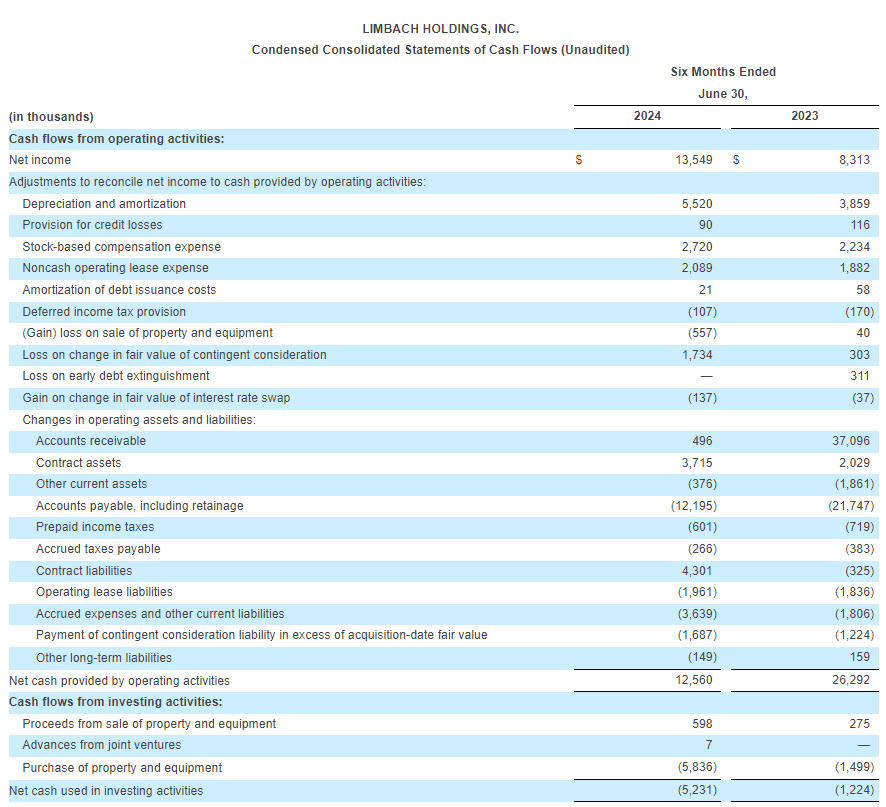The image size is (886, 807).
Task: Select the 2023 column header
Action: tap(805, 116)
